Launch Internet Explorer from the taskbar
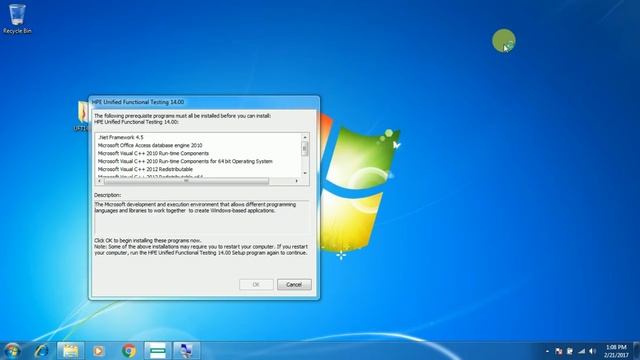The height and width of the screenshot is (360, 640). (41, 351)
